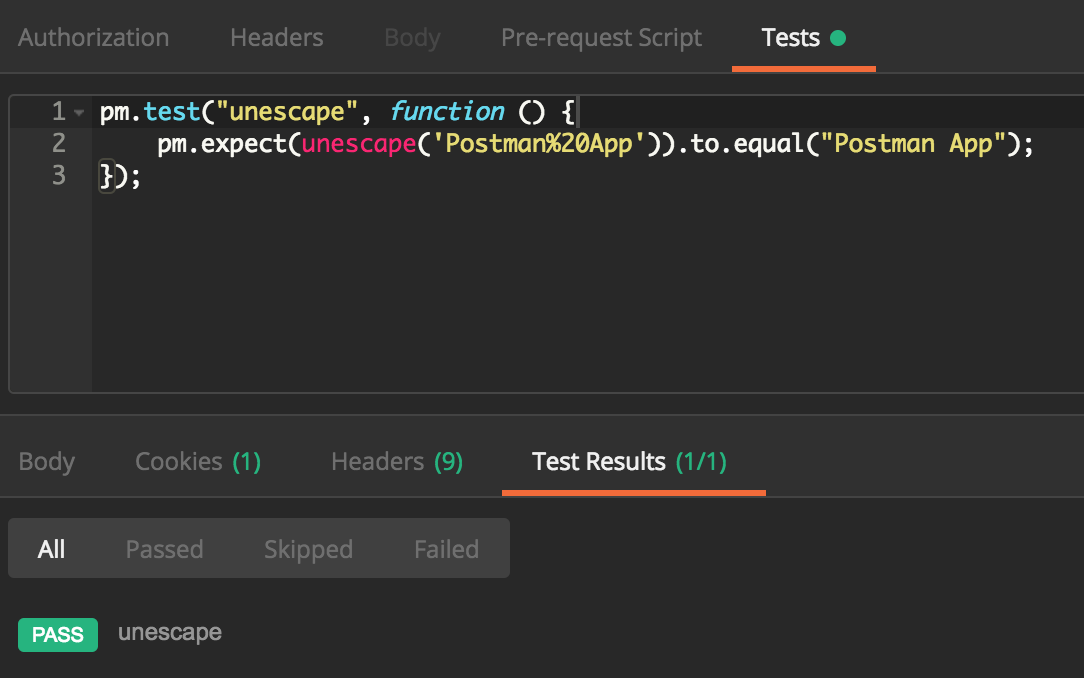Click the Tests tab
This screenshot has width=1084, height=678.
tap(790, 37)
